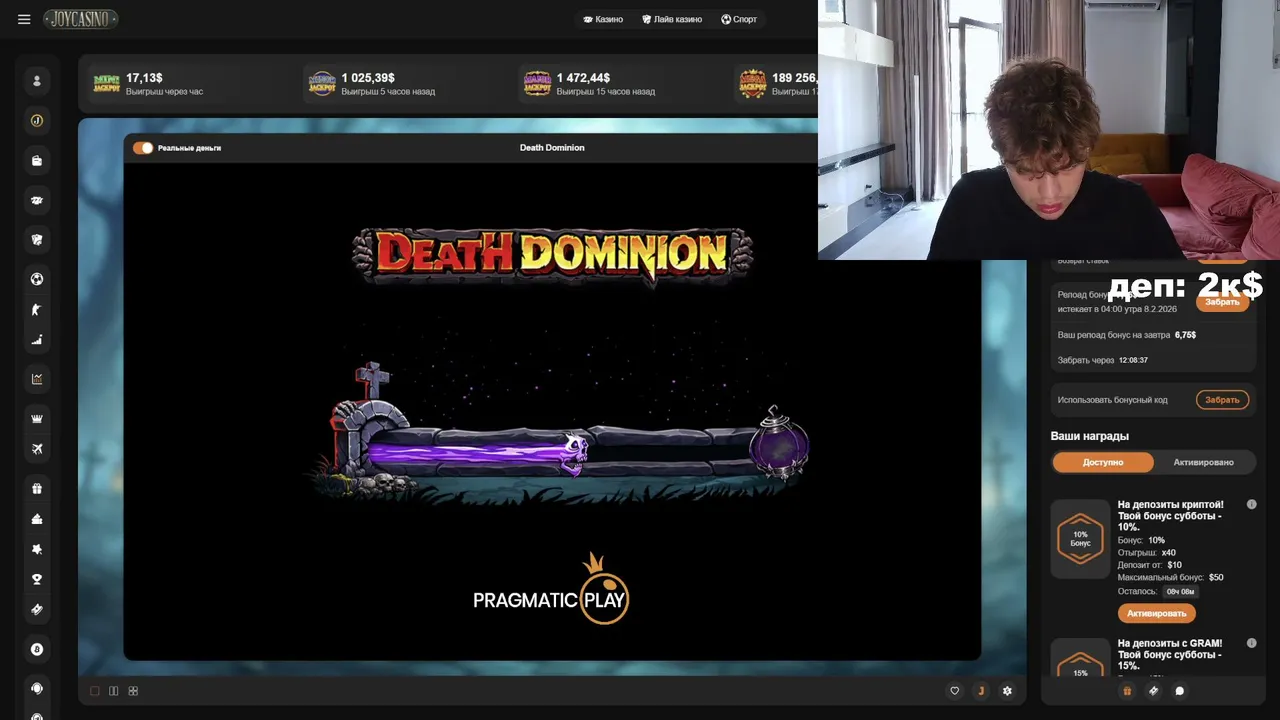This screenshot has height=720, width=1280.
Task: Activate the 10% crypto deposit bonus
Action: tap(1156, 613)
